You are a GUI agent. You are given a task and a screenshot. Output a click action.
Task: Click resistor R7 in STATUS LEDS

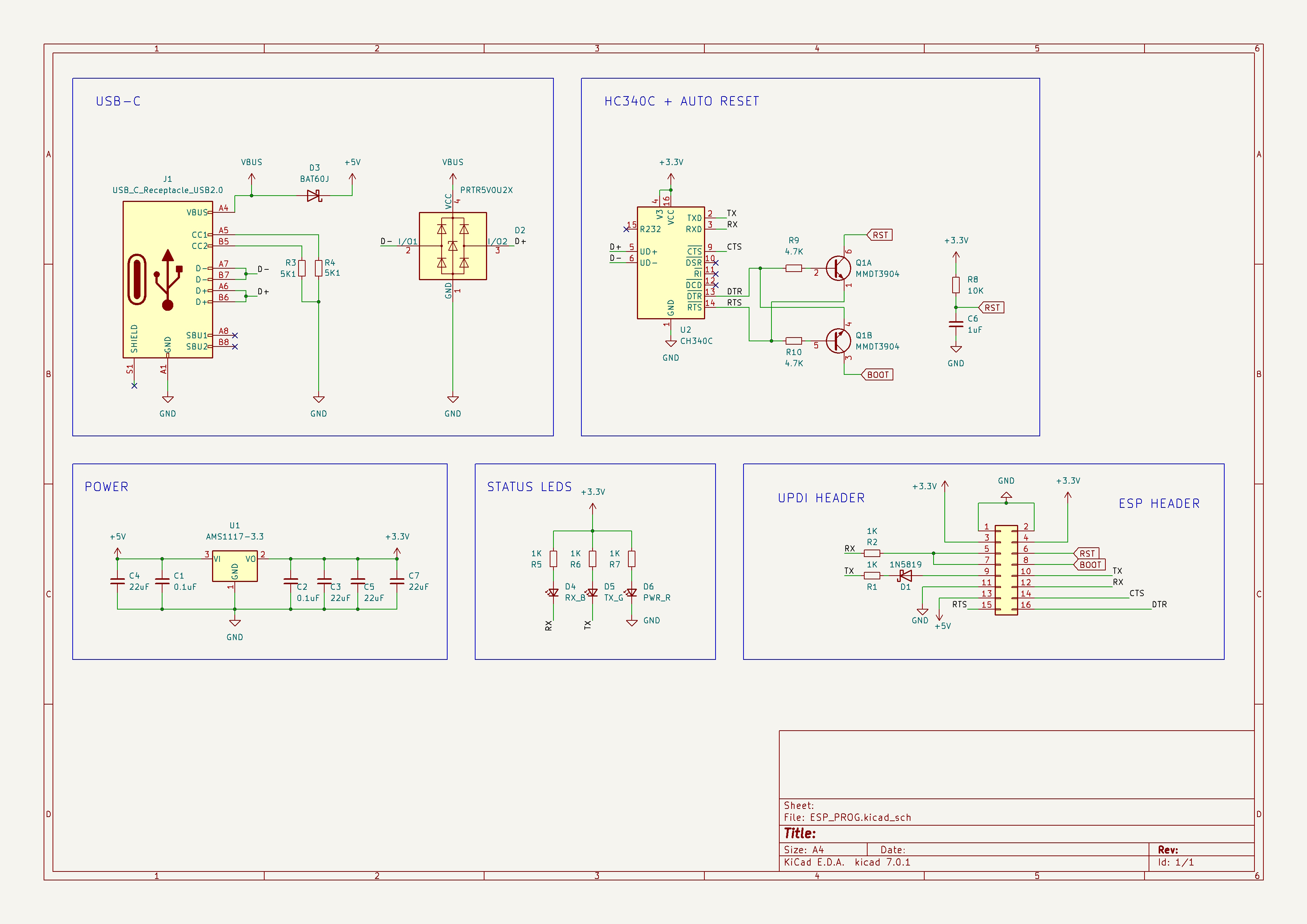631,559
